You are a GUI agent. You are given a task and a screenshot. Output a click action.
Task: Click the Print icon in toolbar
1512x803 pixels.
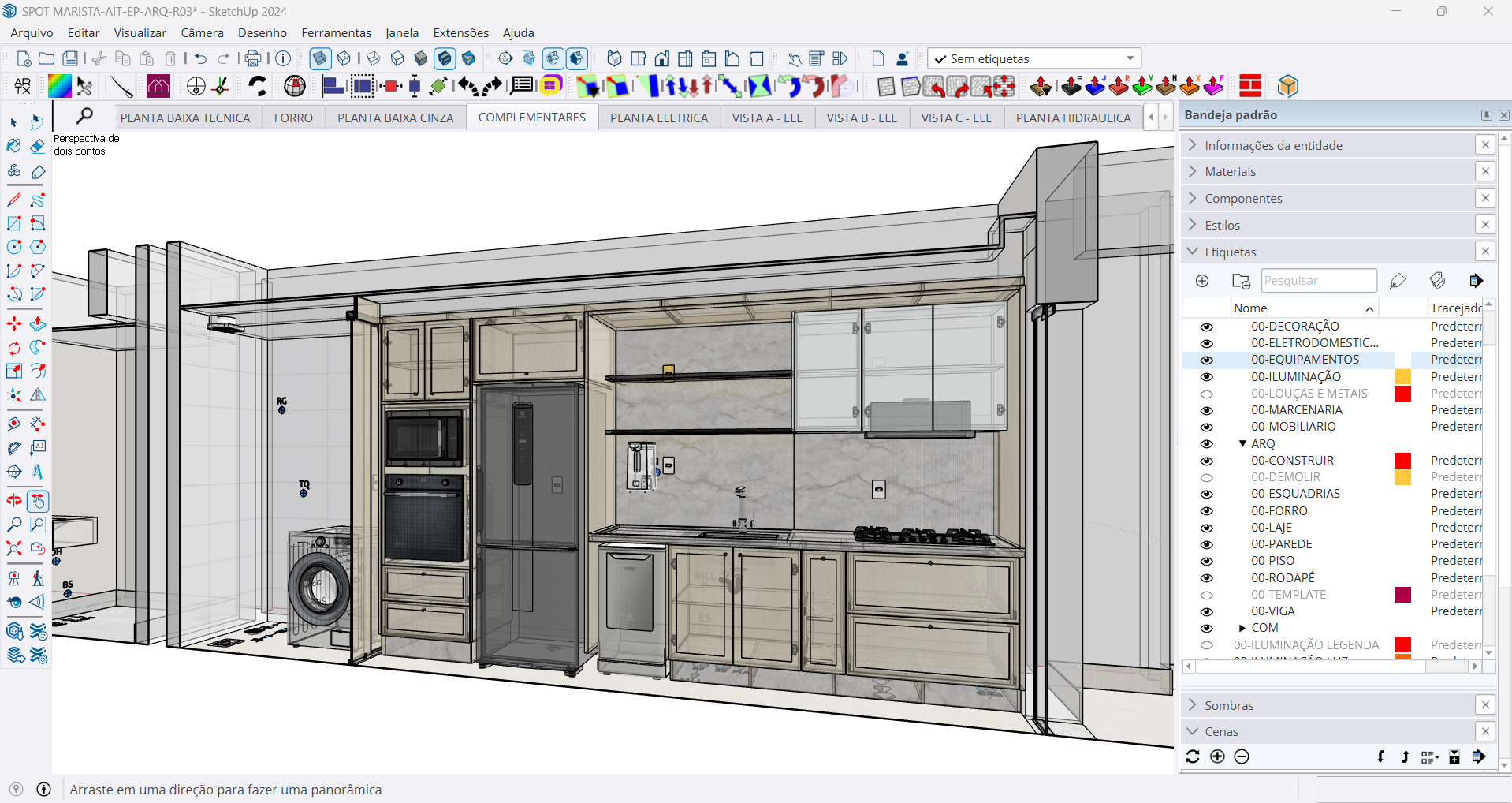[x=252, y=58]
